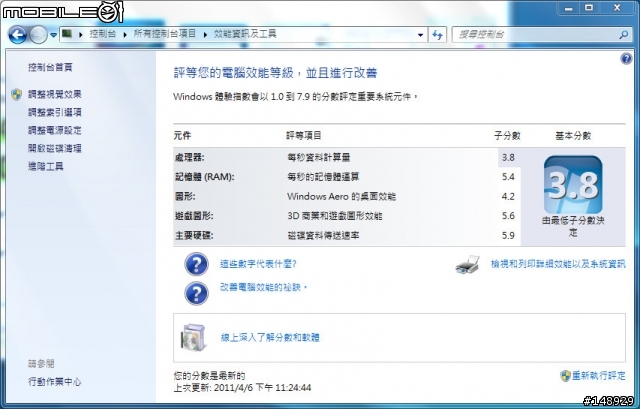Click the gaming graphics subscore 5.6
This screenshot has height=409, width=640.
pyautogui.click(x=508, y=216)
